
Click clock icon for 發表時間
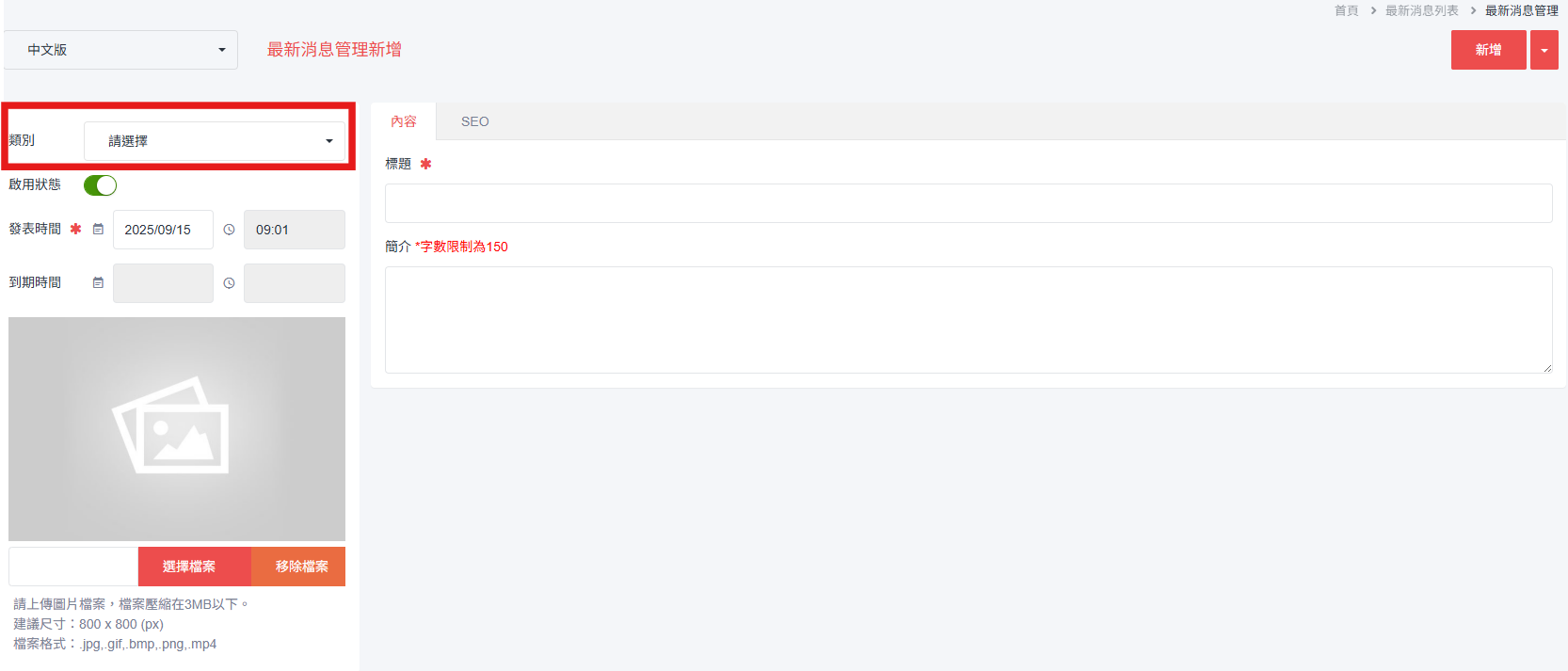coord(229,230)
